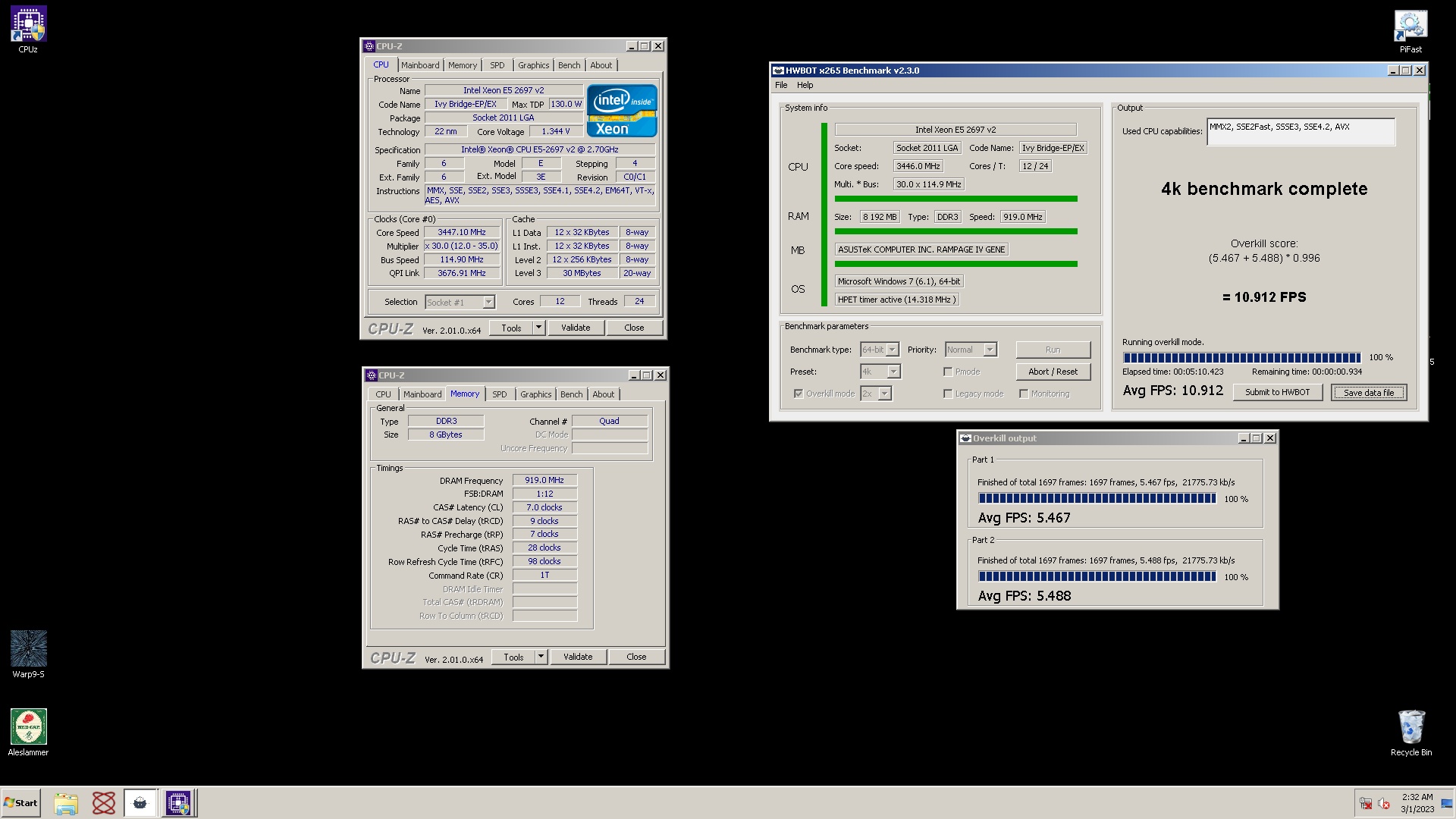The width and height of the screenshot is (1456, 819).
Task: Click the upper CPU-Z window title icon
Action: (369, 46)
